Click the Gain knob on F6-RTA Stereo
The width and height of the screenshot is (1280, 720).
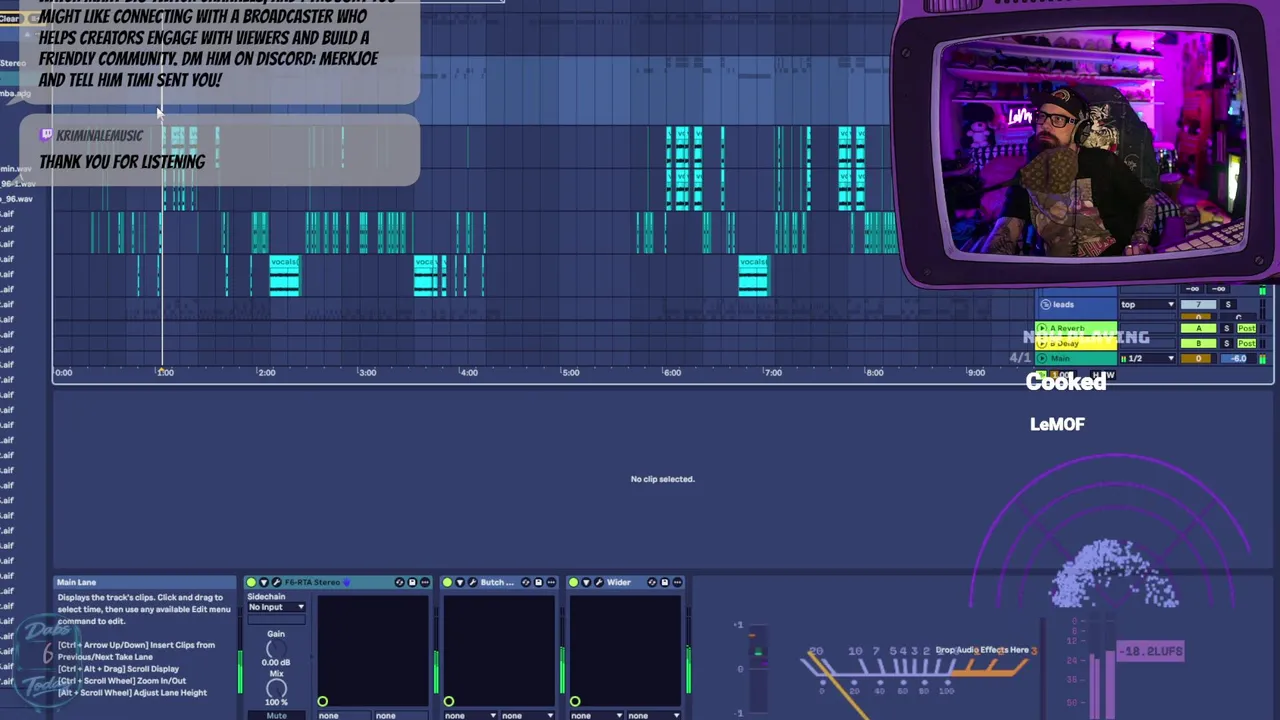click(x=276, y=650)
